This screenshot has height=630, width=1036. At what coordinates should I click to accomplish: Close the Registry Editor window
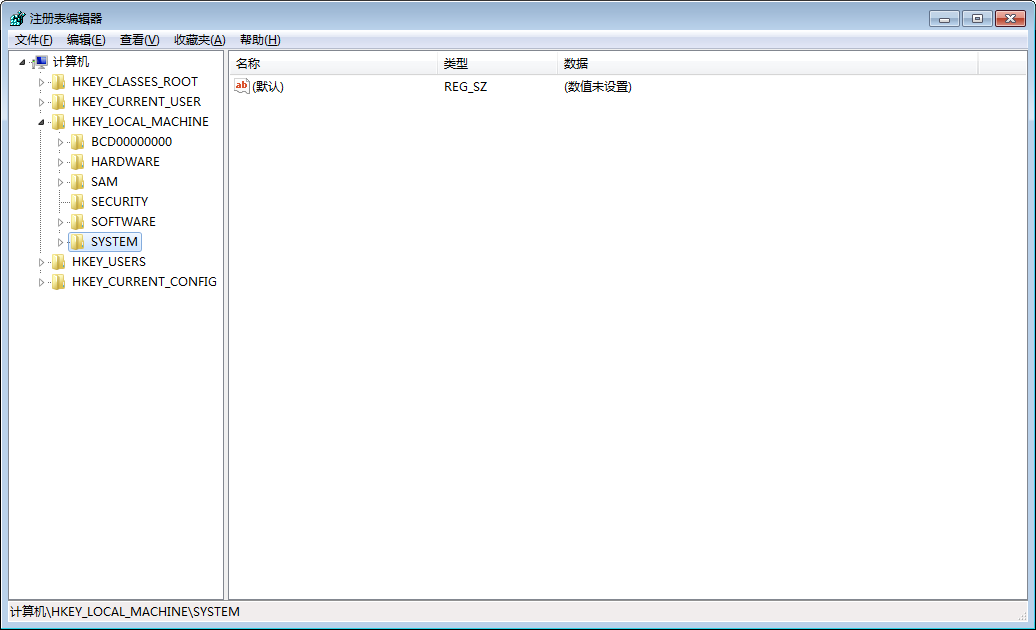[1010, 18]
